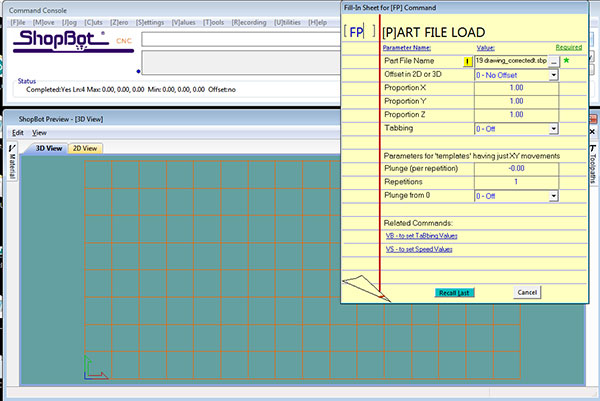Click the yellow exclamation icon beside Part File Name
The image size is (600, 401).
pos(468,62)
